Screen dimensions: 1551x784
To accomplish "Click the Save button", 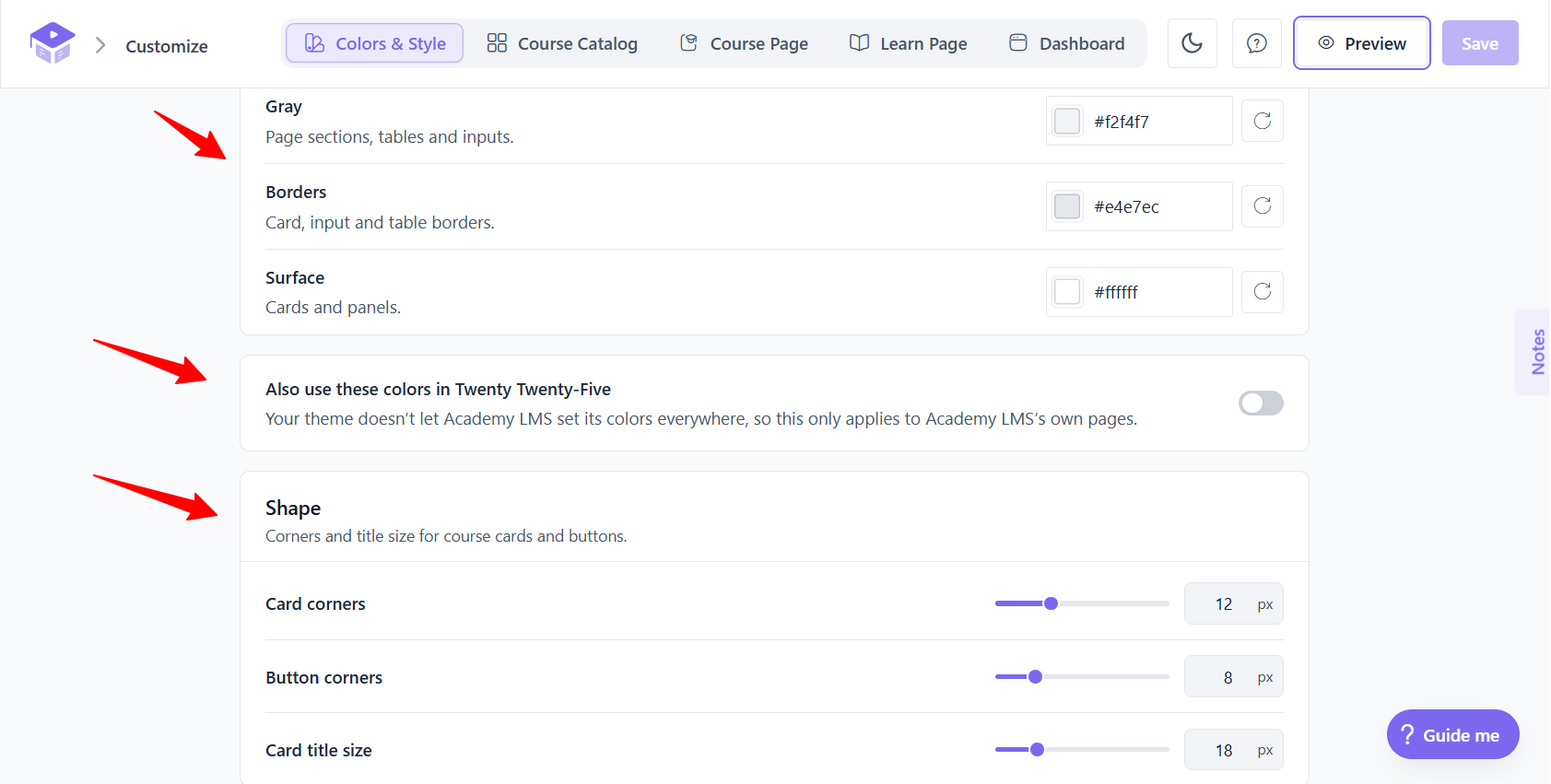I will click(x=1479, y=43).
